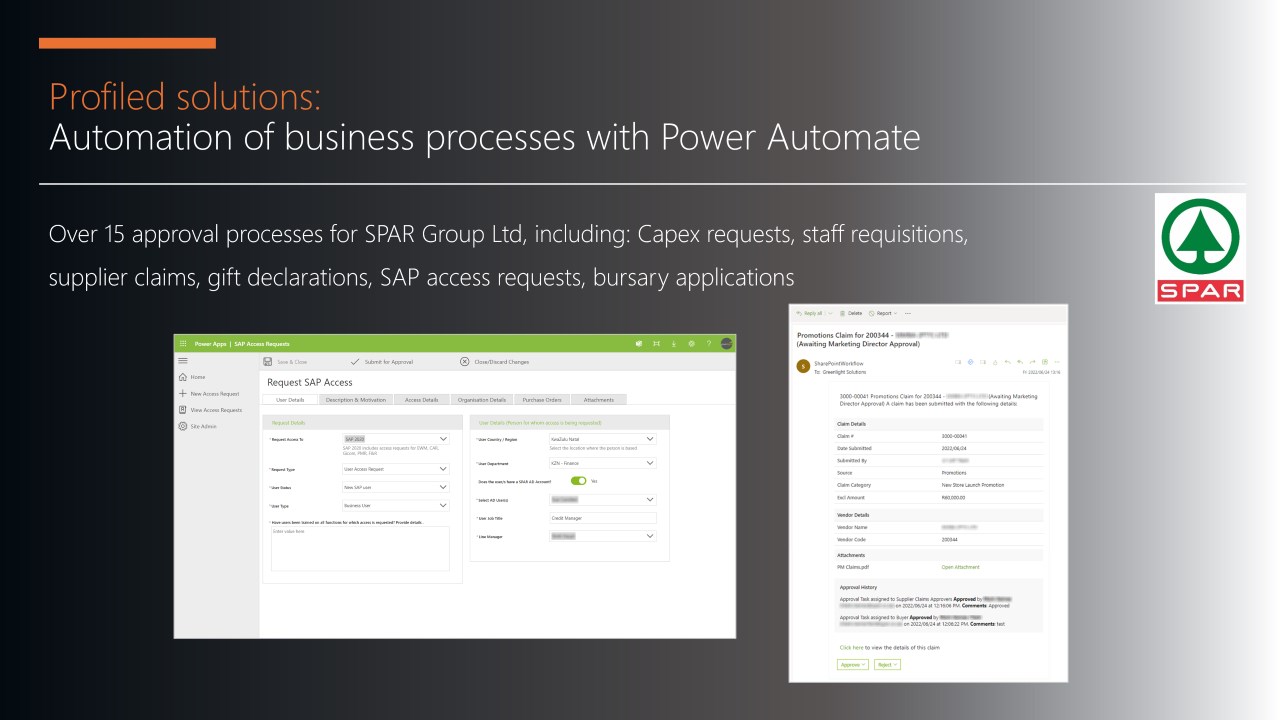Click the help question mark in header
1280x720 pixels.
click(708, 343)
